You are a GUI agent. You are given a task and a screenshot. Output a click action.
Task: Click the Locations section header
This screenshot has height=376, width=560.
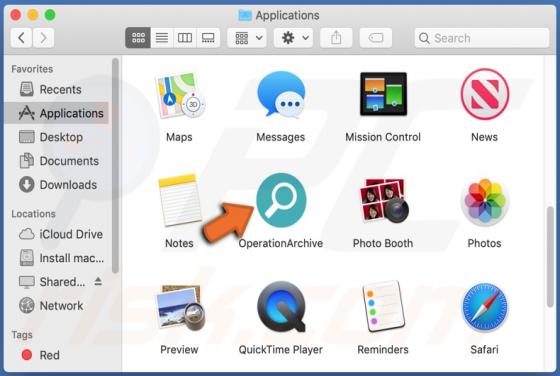point(34,214)
